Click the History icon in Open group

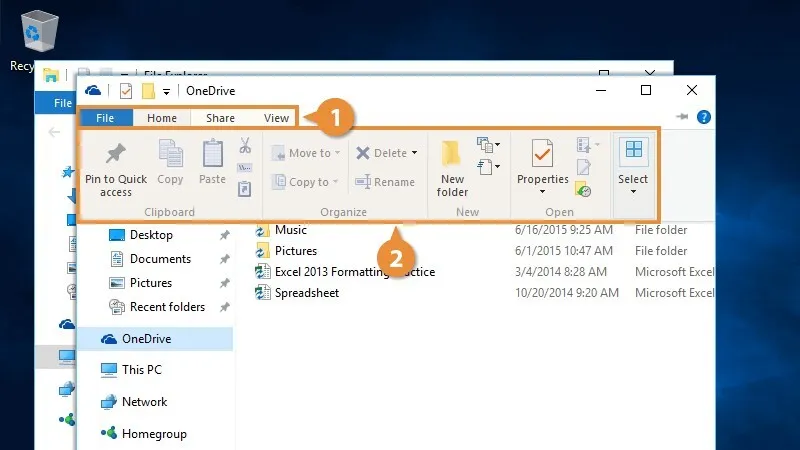[583, 189]
